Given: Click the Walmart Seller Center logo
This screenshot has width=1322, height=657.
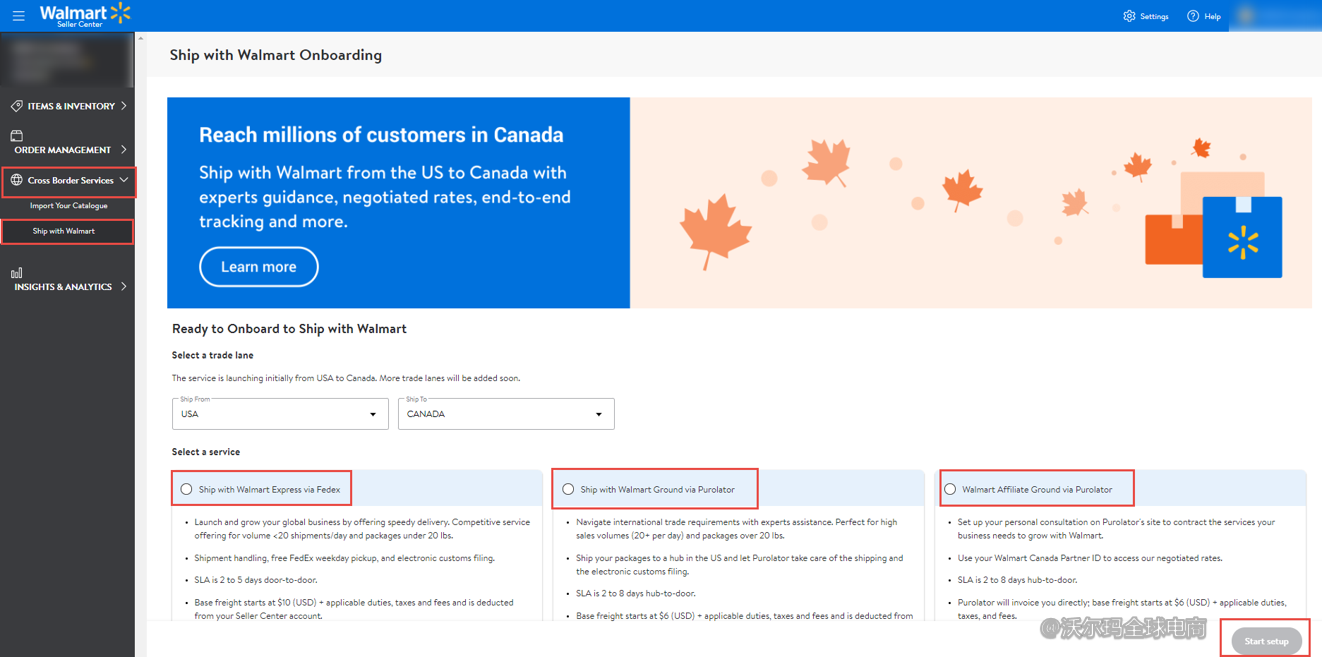Looking at the screenshot, I should (x=85, y=15).
